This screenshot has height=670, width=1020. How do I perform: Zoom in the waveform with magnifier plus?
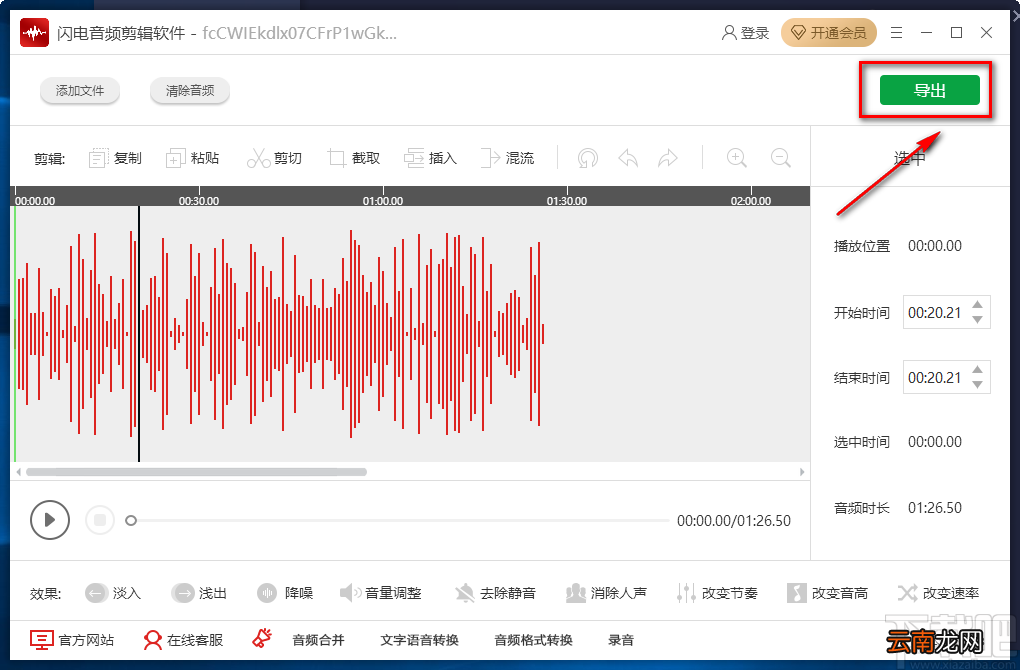[736, 158]
